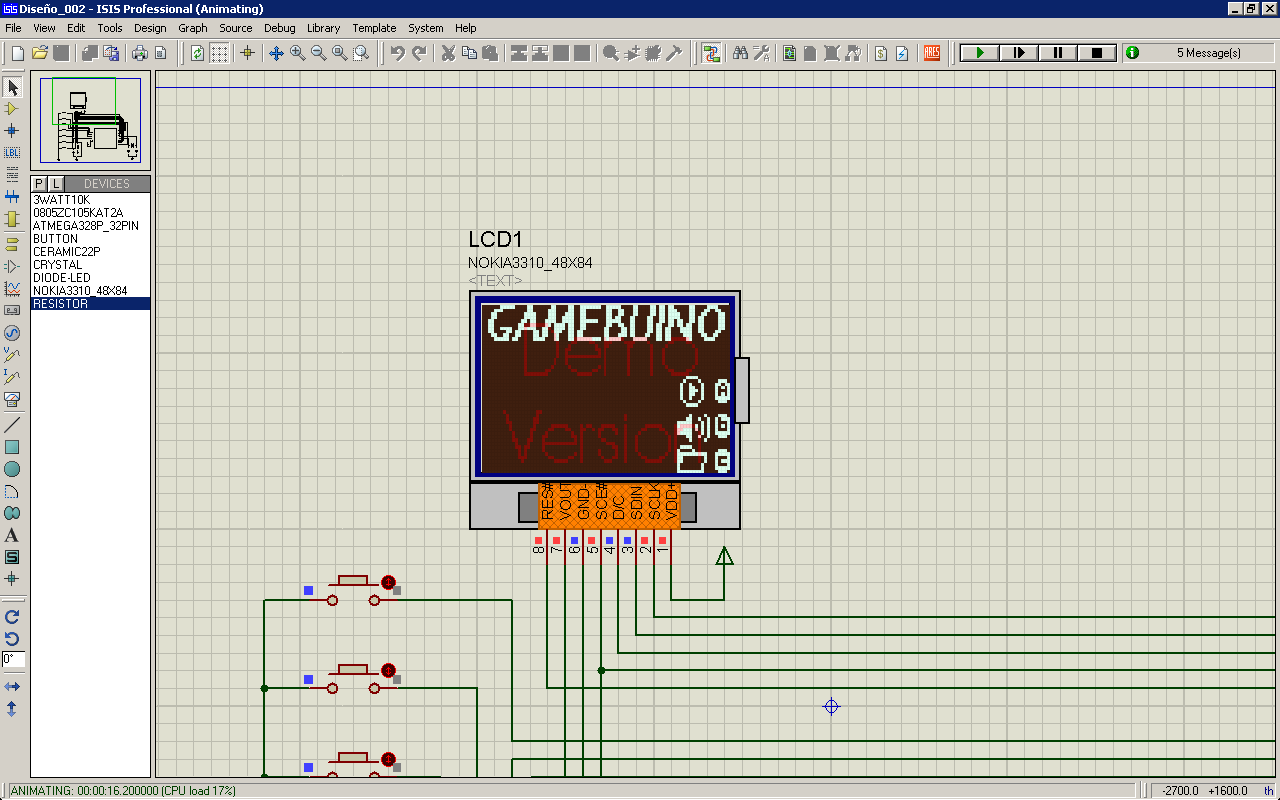
Task: Select the 2D Circle graphics tool
Action: (x=12, y=469)
